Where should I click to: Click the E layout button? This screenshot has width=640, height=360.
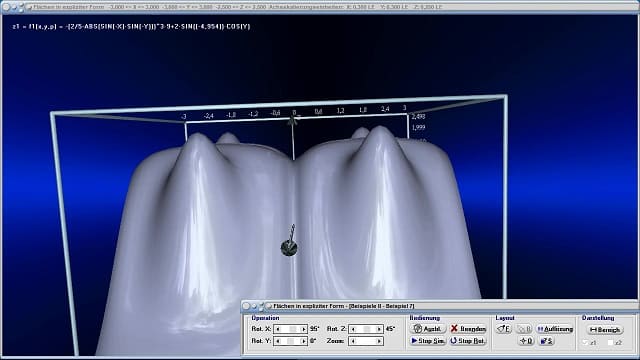coord(504,329)
